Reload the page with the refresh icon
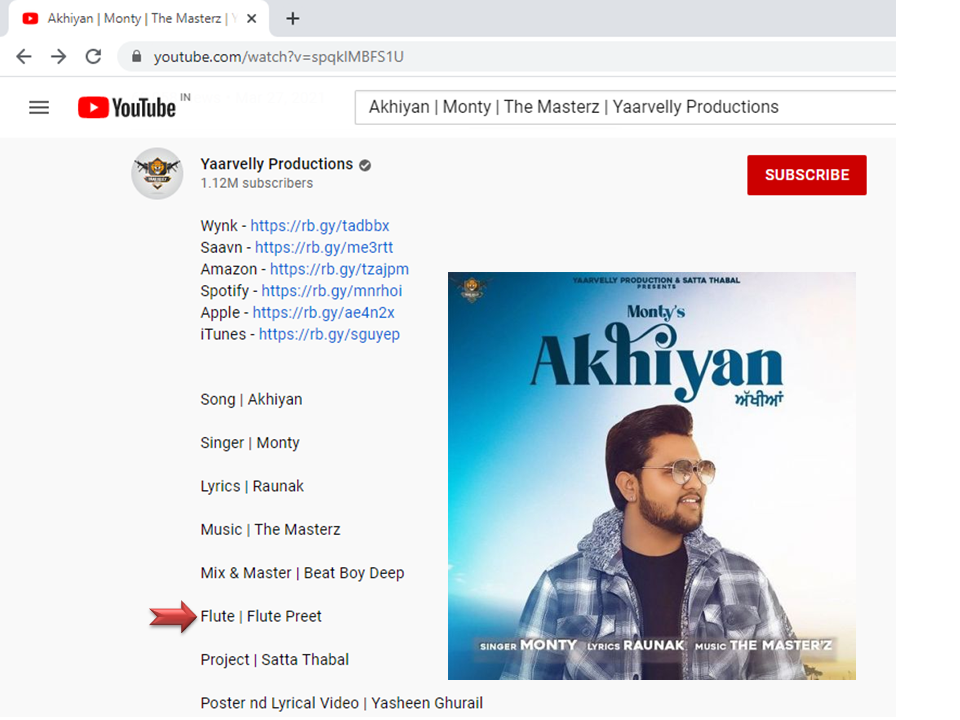 [x=93, y=57]
